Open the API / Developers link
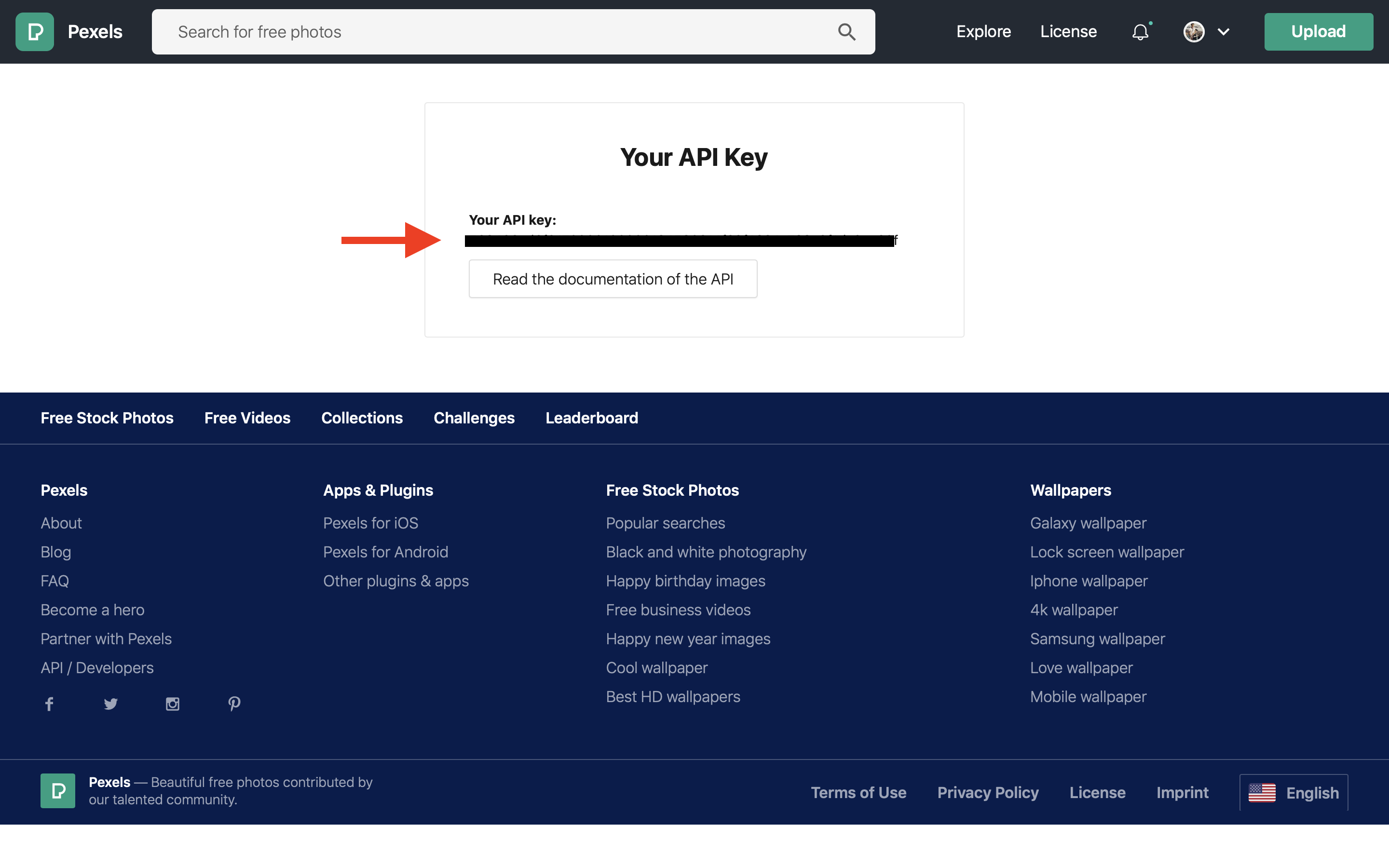 97,668
